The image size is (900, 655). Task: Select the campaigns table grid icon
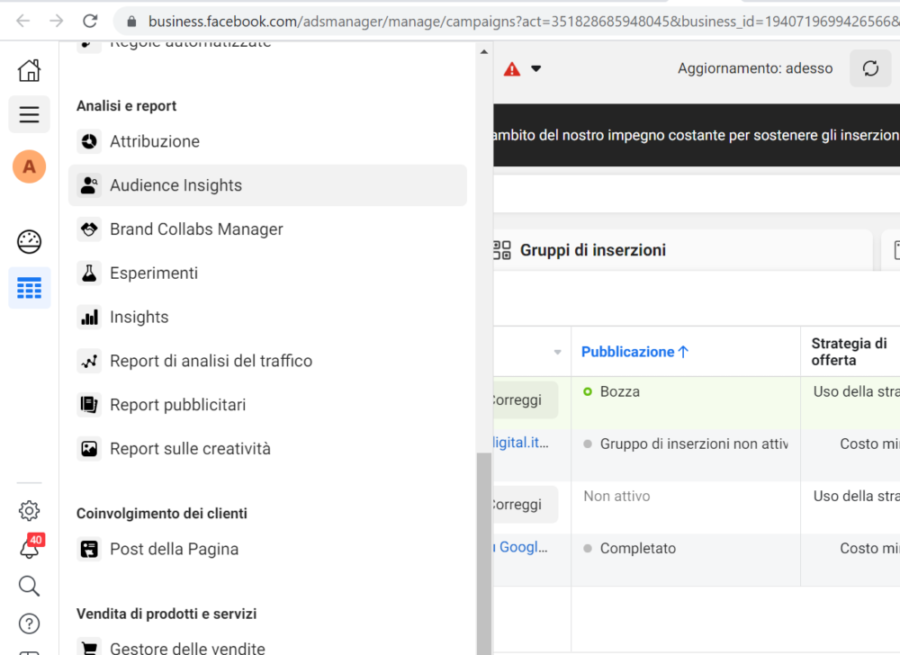[29, 288]
